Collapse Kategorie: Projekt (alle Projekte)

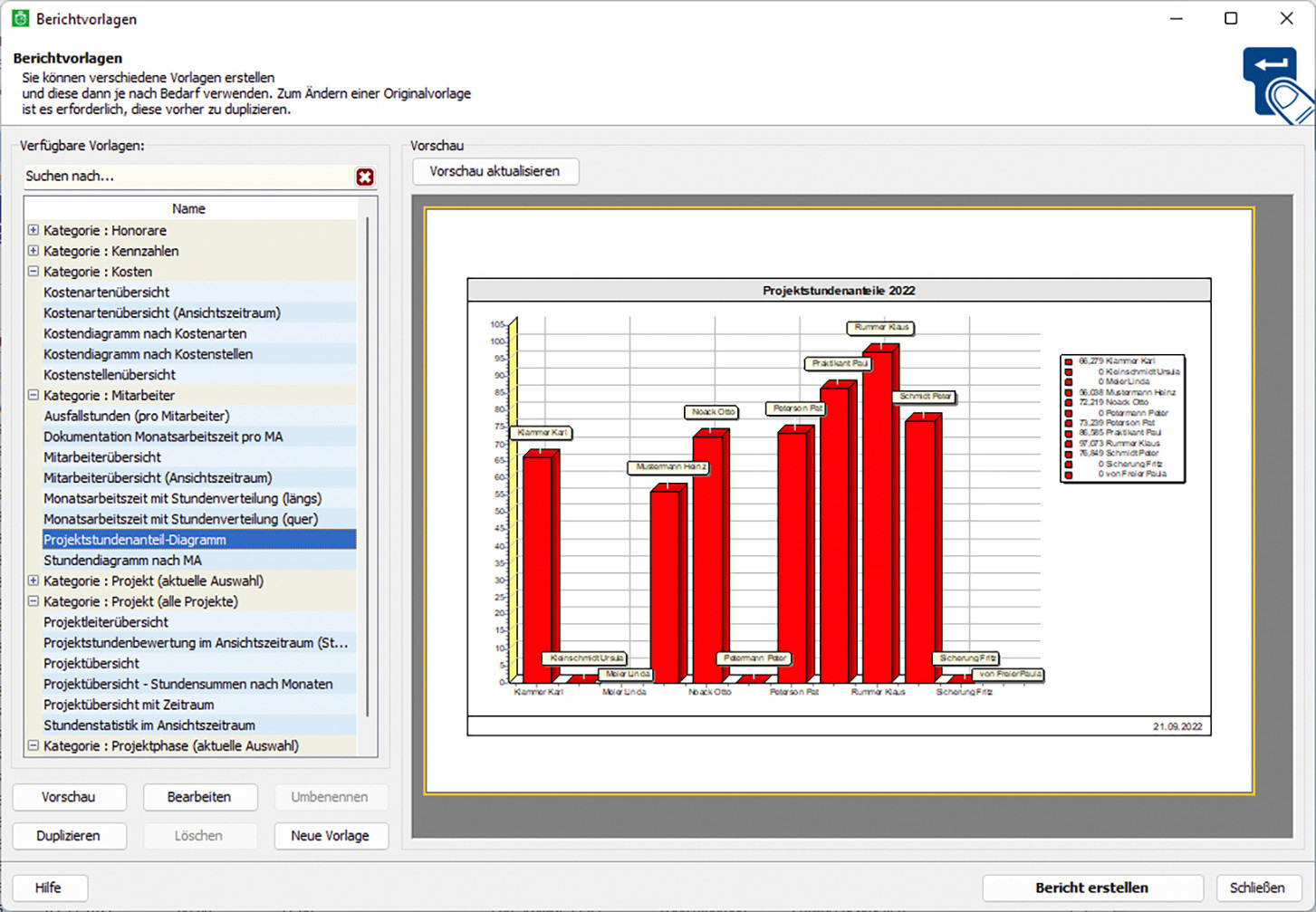coord(33,601)
